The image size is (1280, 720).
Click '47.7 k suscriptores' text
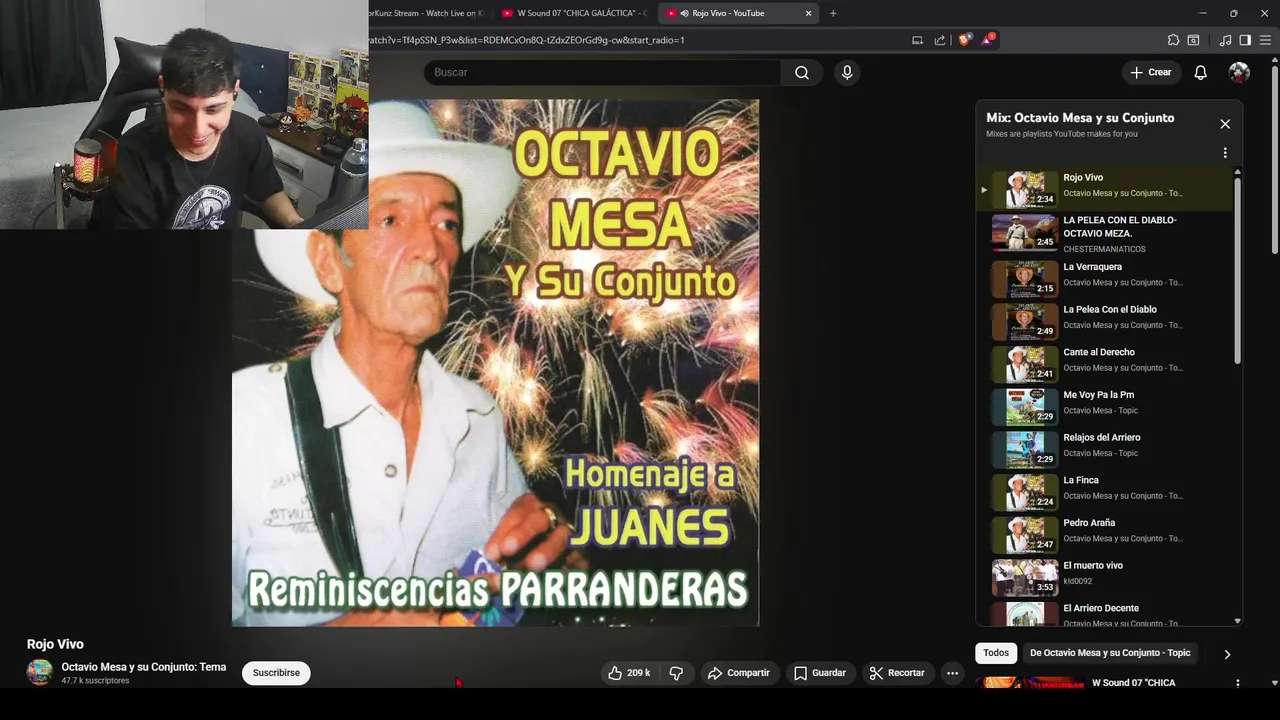[95, 681]
